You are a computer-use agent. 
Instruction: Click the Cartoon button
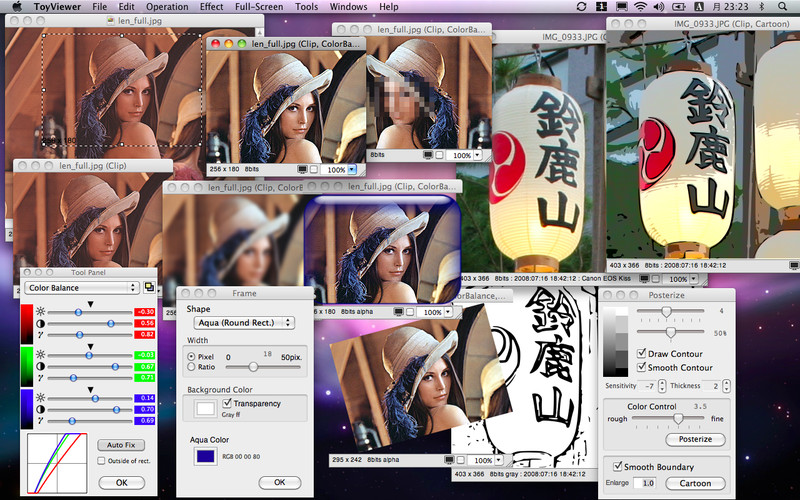[695, 483]
